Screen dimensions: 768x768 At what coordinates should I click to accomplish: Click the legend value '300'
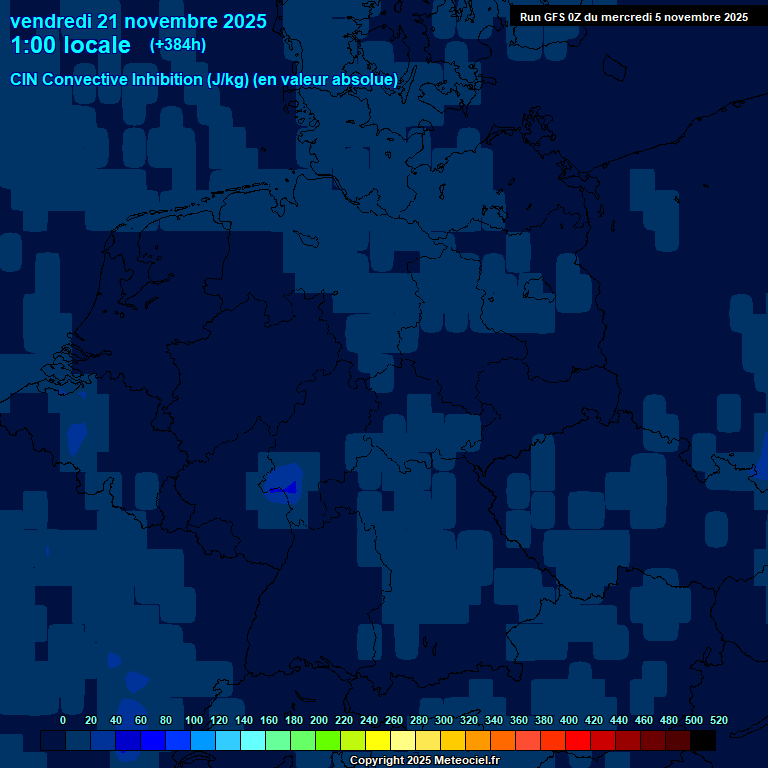[x=444, y=720]
